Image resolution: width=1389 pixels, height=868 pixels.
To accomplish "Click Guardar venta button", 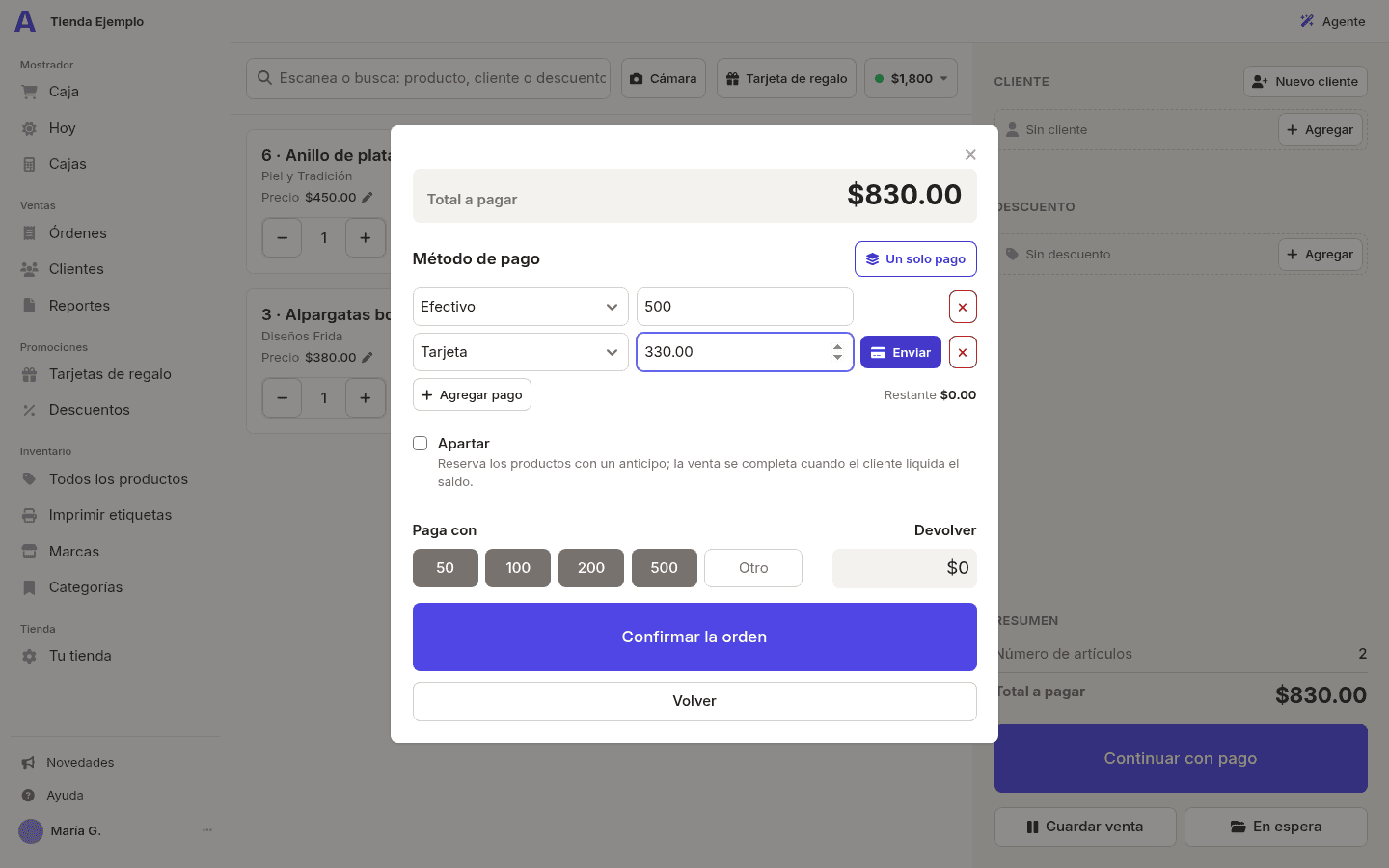I will (1085, 827).
